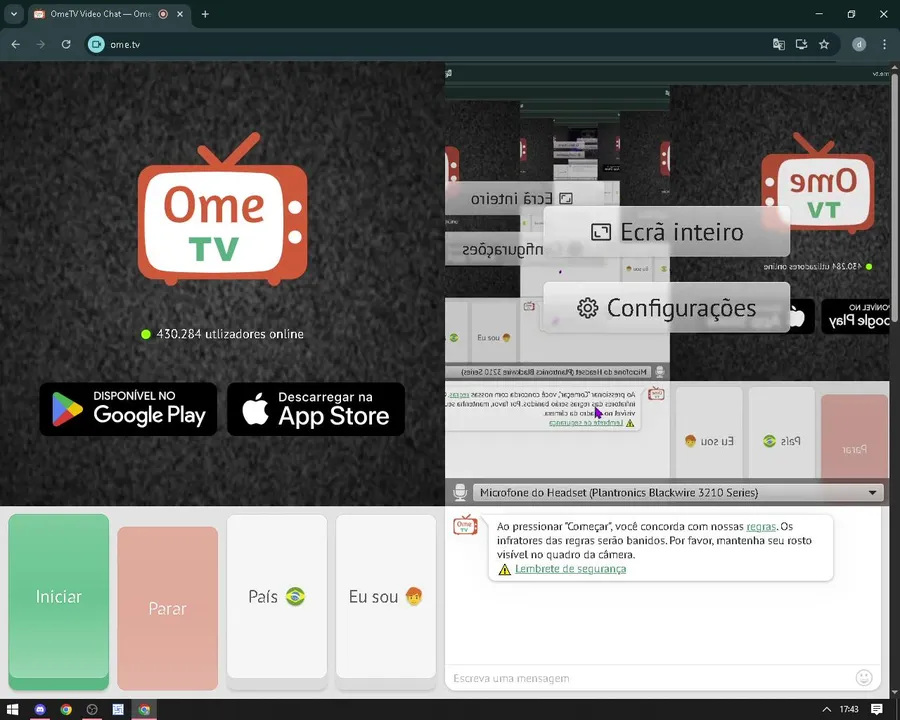
Task: Click the Parar button
Action: (x=168, y=608)
